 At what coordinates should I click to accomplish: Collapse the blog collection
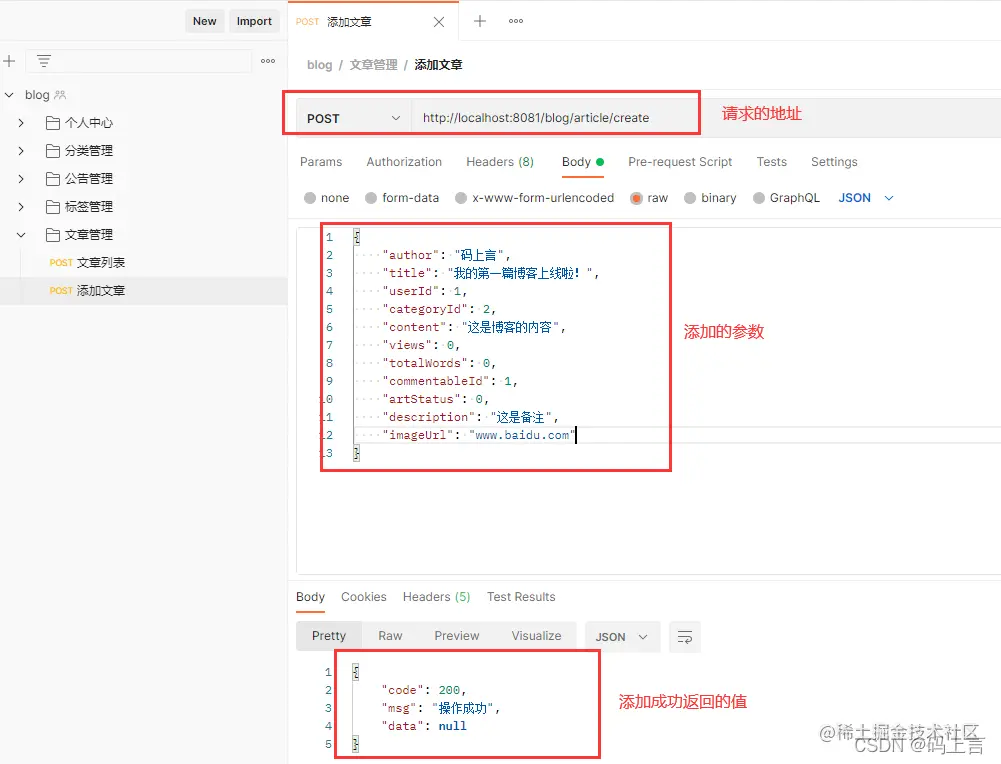10,95
